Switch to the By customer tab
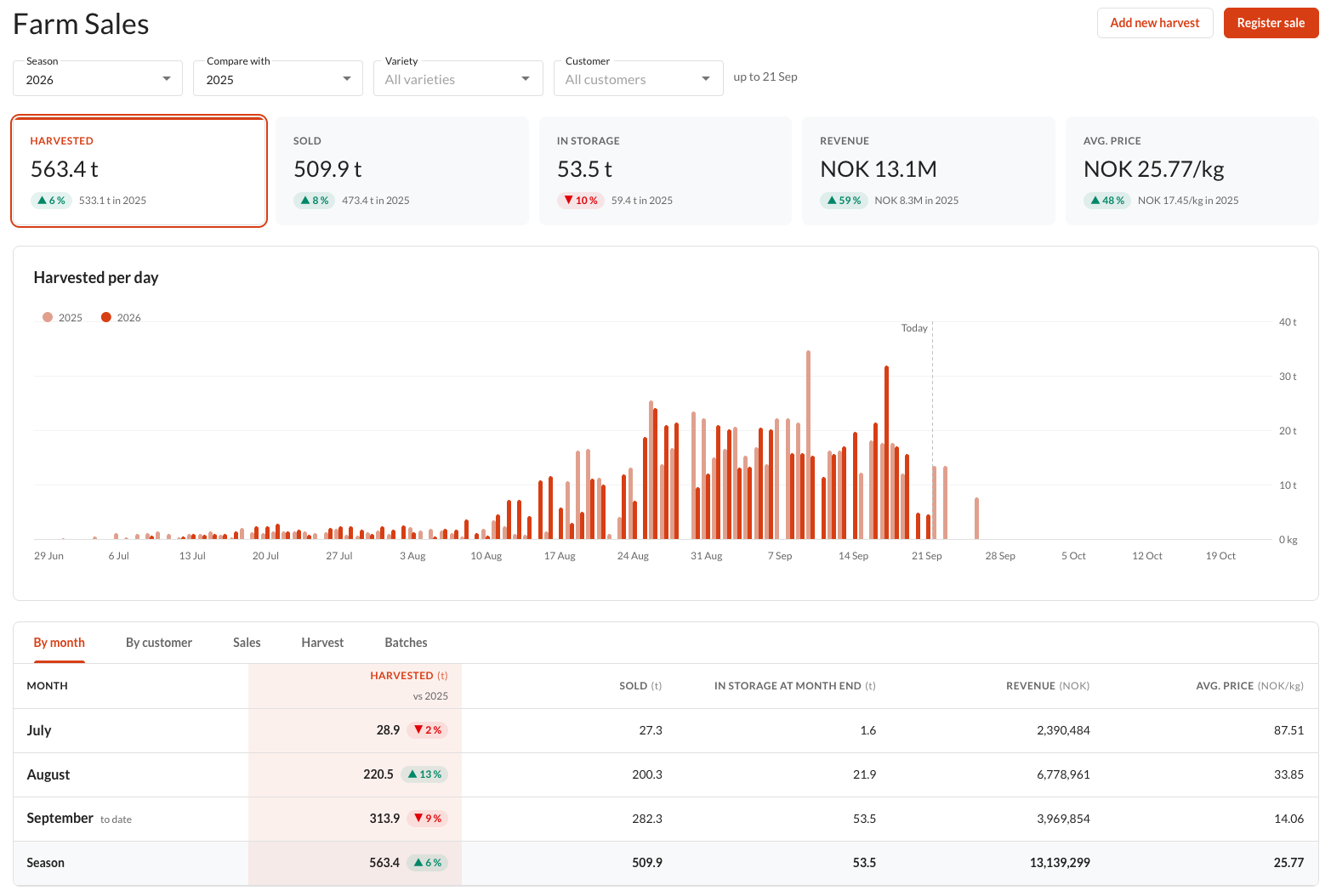The height and width of the screenshot is (896, 1331). click(x=159, y=643)
